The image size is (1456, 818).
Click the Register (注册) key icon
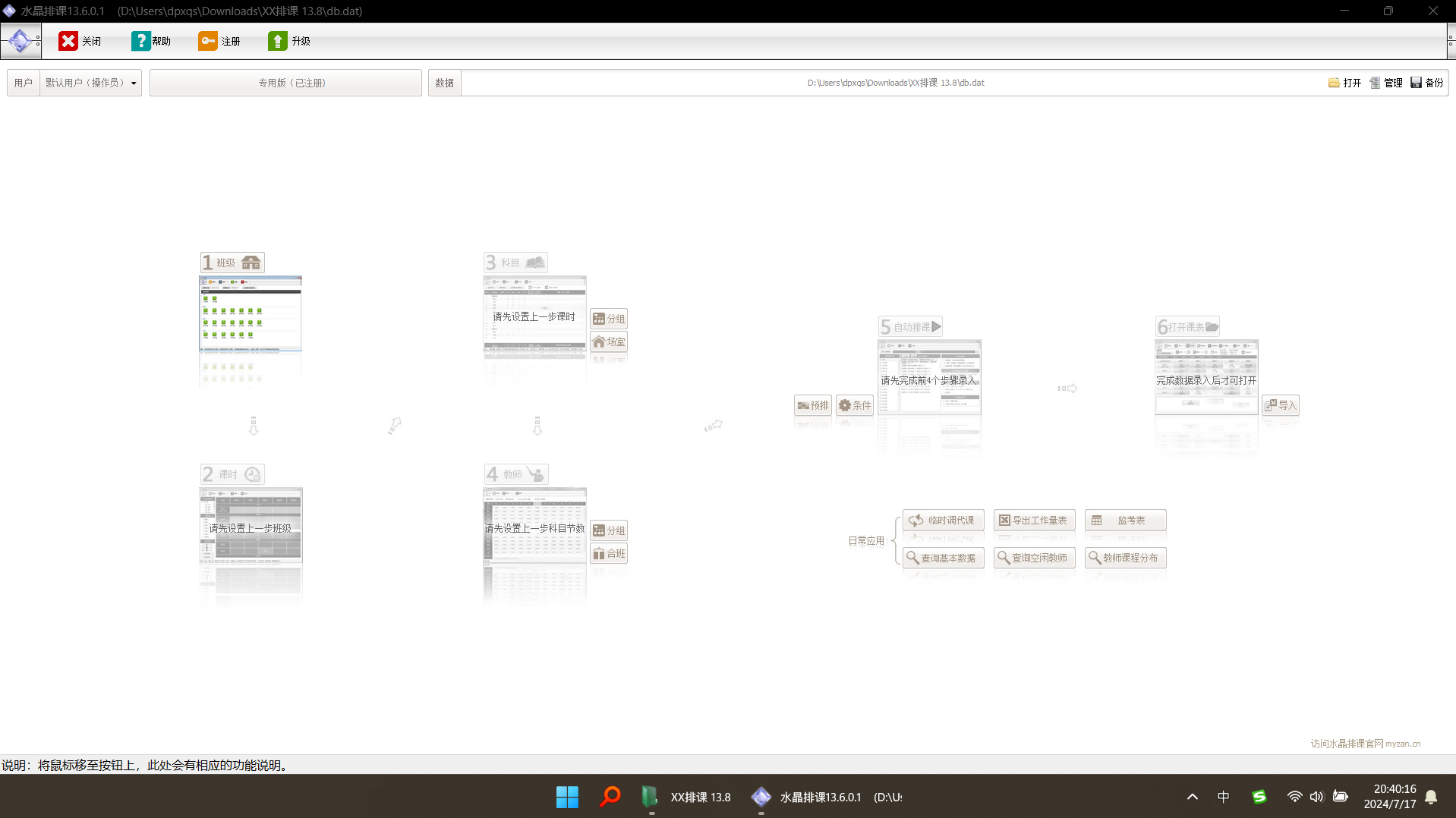pyautogui.click(x=208, y=41)
